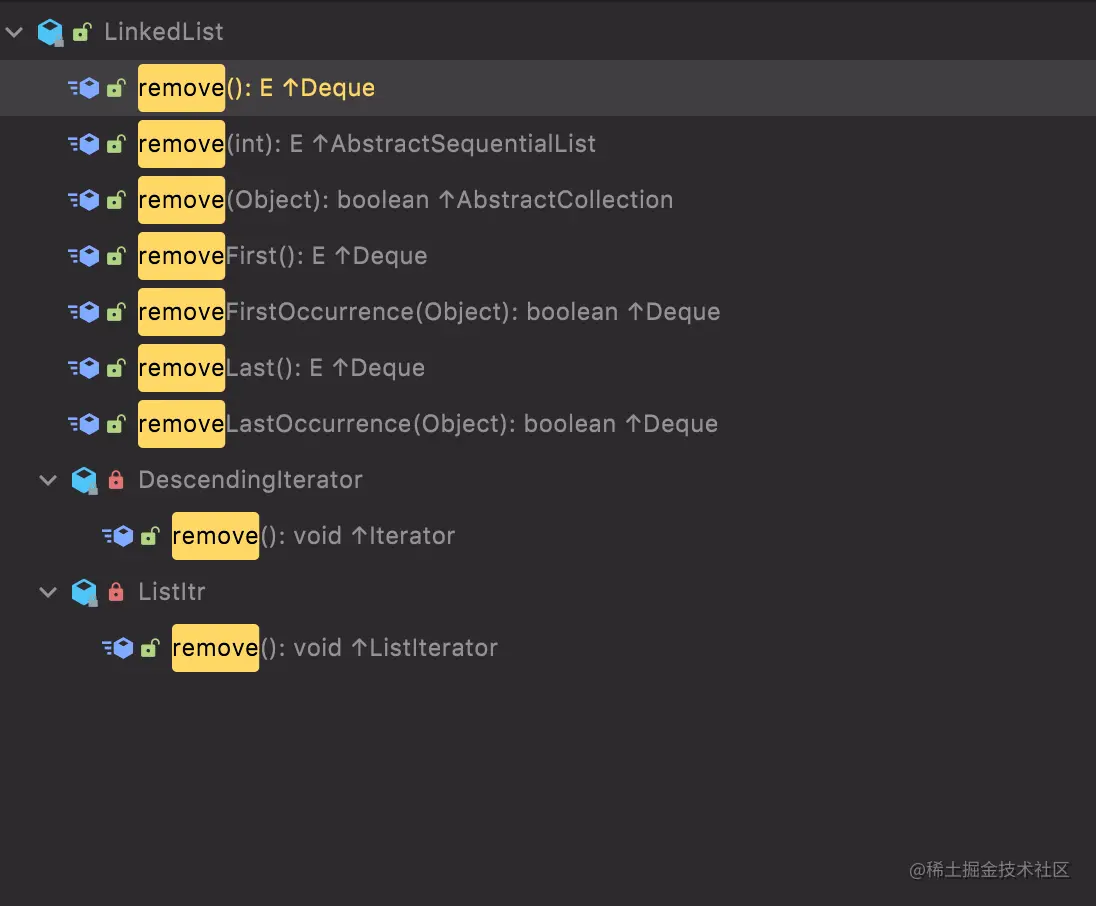The image size is (1096, 906).
Task: Collapse the DescendingIterator node
Action: 48,480
